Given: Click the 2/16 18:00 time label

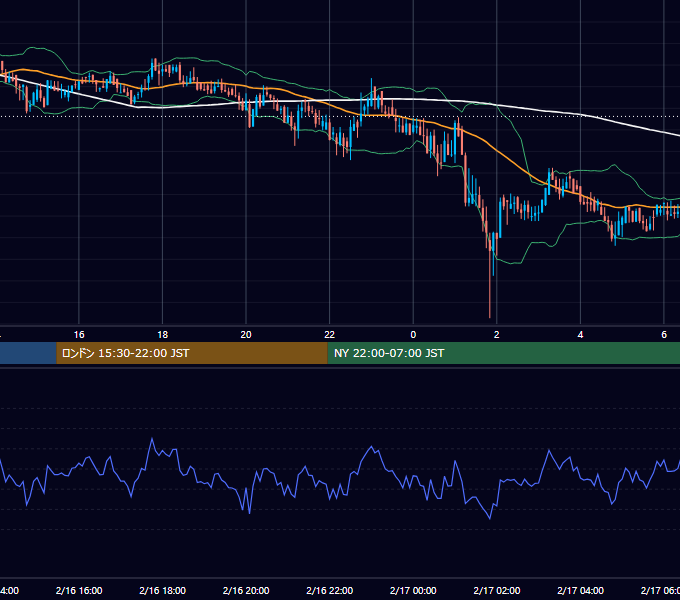Looking at the screenshot, I should (x=163, y=590).
